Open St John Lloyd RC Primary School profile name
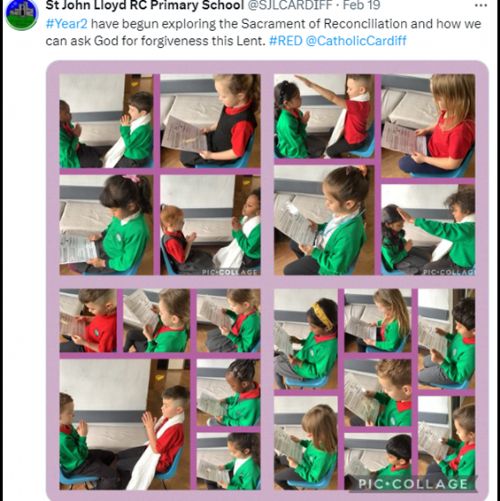 coord(145,5)
